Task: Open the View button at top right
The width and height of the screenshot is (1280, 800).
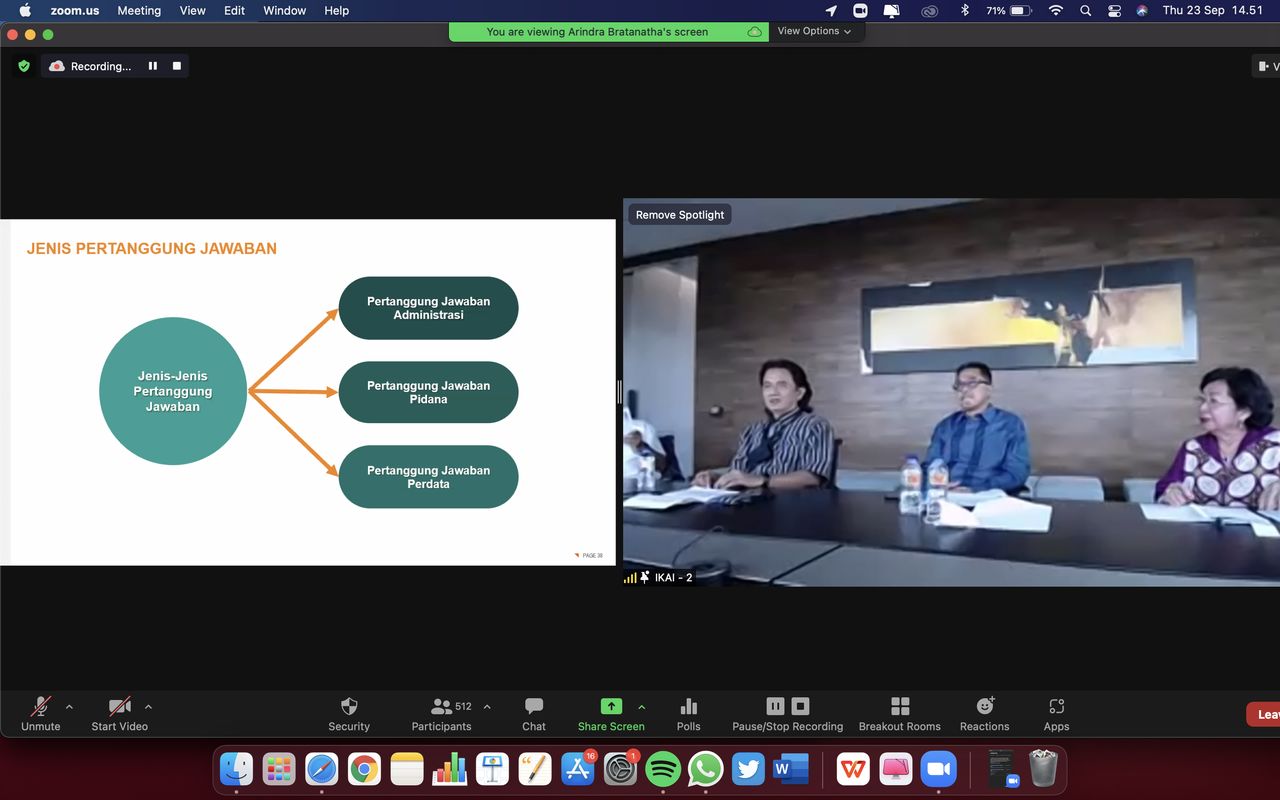Action: (1267, 66)
